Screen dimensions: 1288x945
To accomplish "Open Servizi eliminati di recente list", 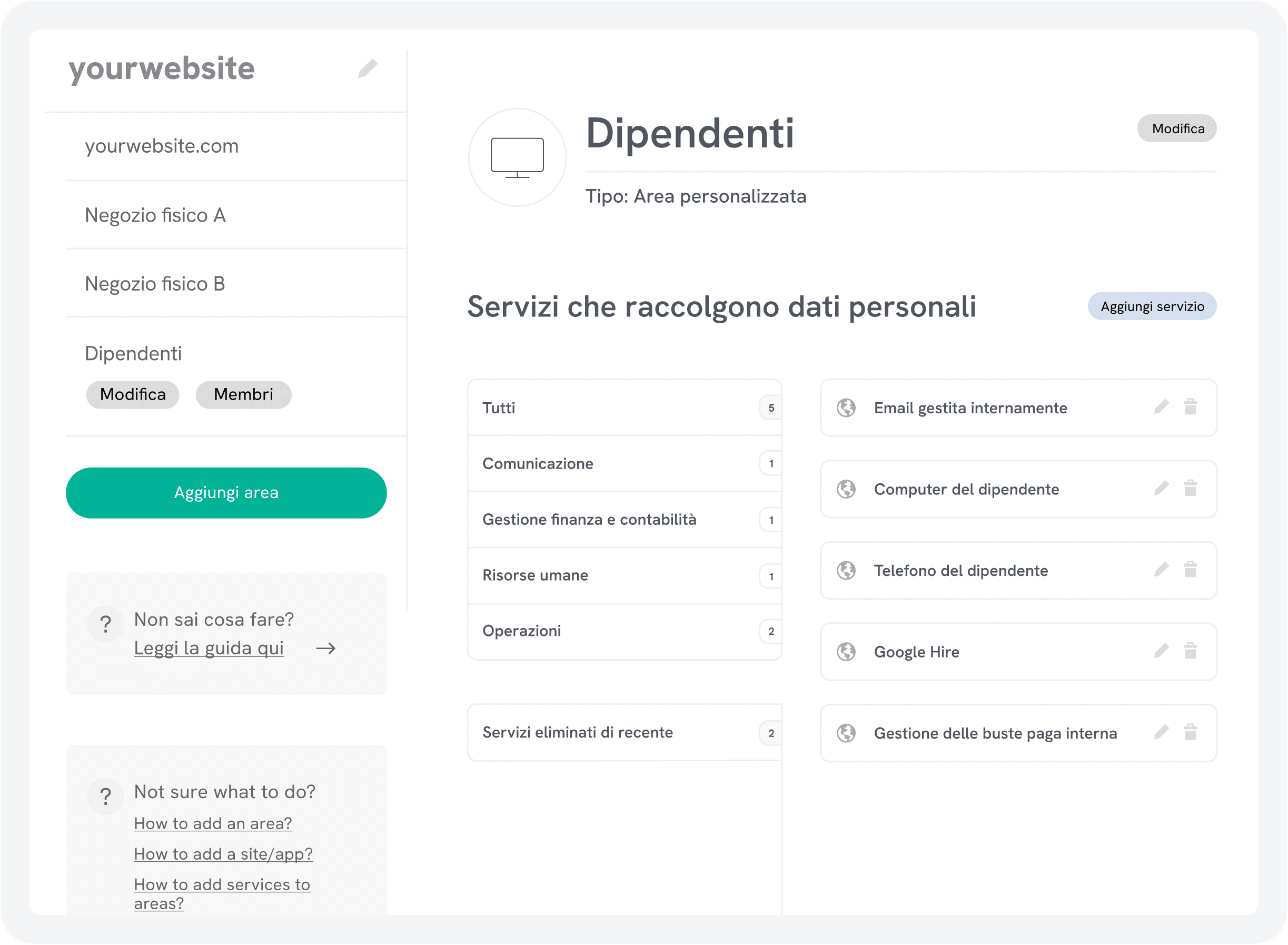I will [x=623, y=732].
